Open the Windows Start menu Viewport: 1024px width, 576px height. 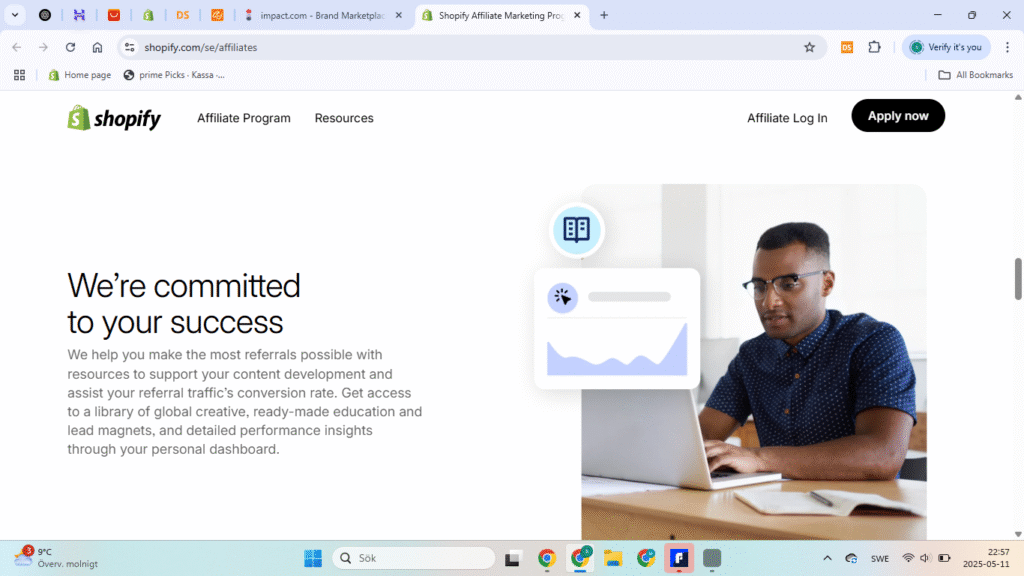[313, 558]
